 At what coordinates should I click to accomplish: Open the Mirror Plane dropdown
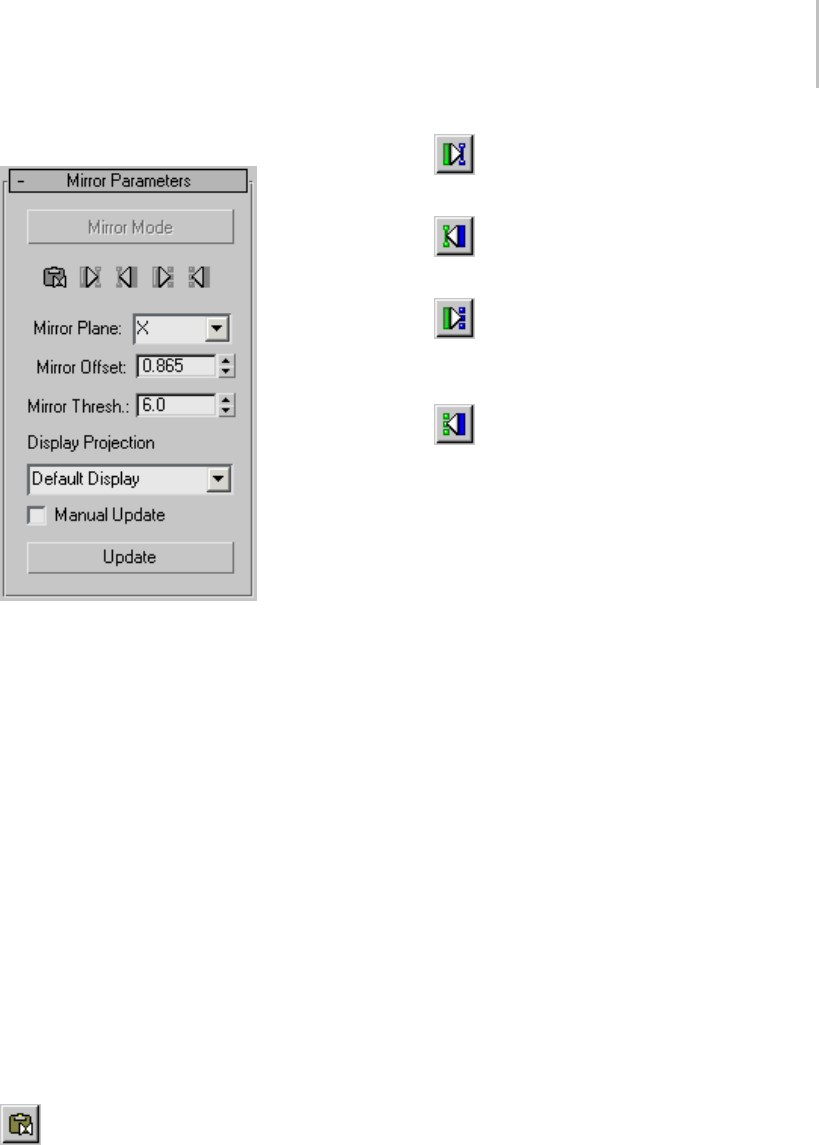pos(217,329)
